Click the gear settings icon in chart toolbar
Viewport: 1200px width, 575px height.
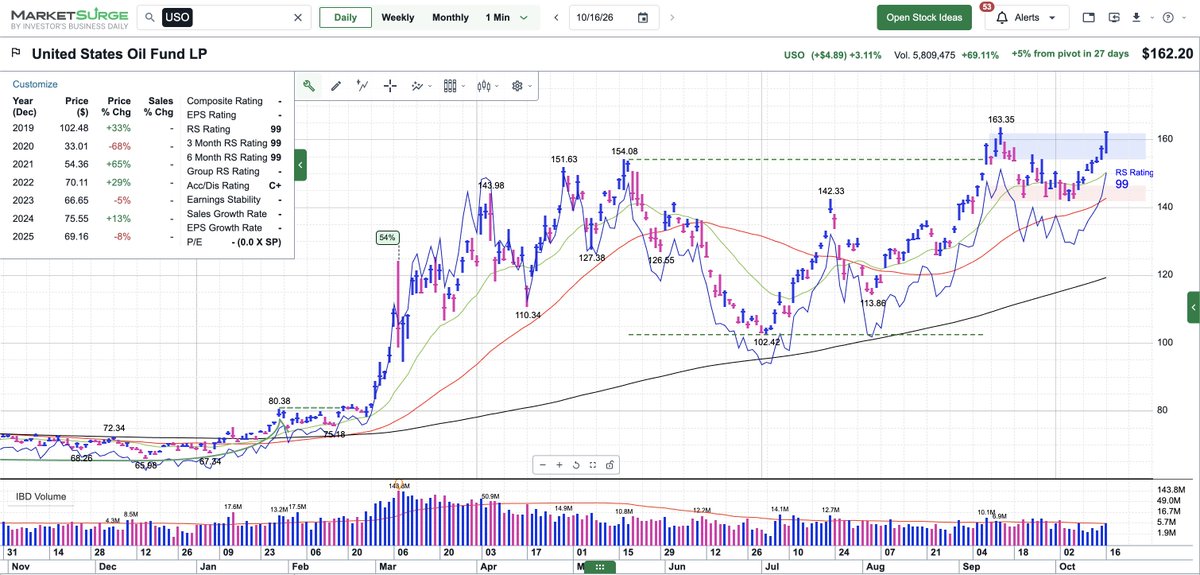[517, 86]
